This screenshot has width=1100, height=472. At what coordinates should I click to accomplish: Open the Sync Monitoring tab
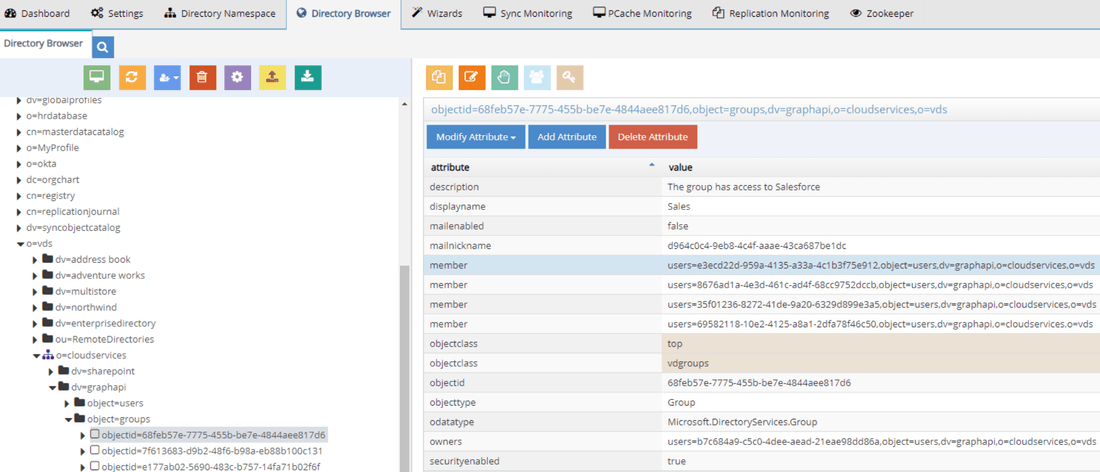click(528, 13)
